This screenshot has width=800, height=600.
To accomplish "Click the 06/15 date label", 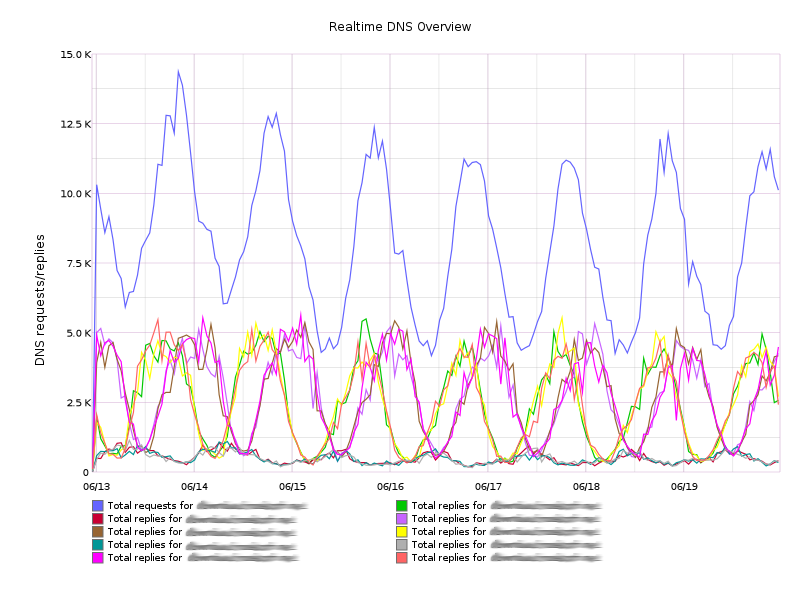I will click(x=292, y=486).
